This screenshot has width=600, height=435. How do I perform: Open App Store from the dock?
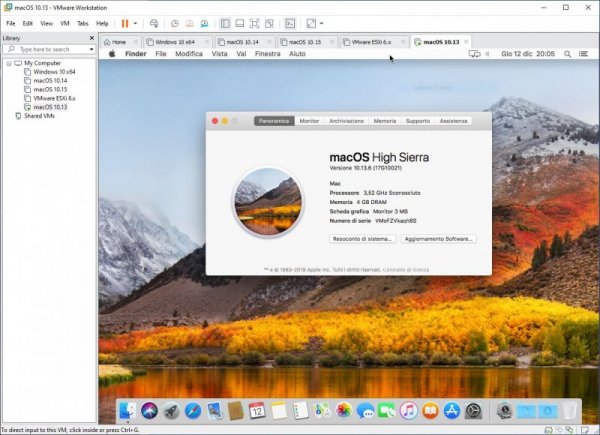pyautogui.click(x=452, y=411)
